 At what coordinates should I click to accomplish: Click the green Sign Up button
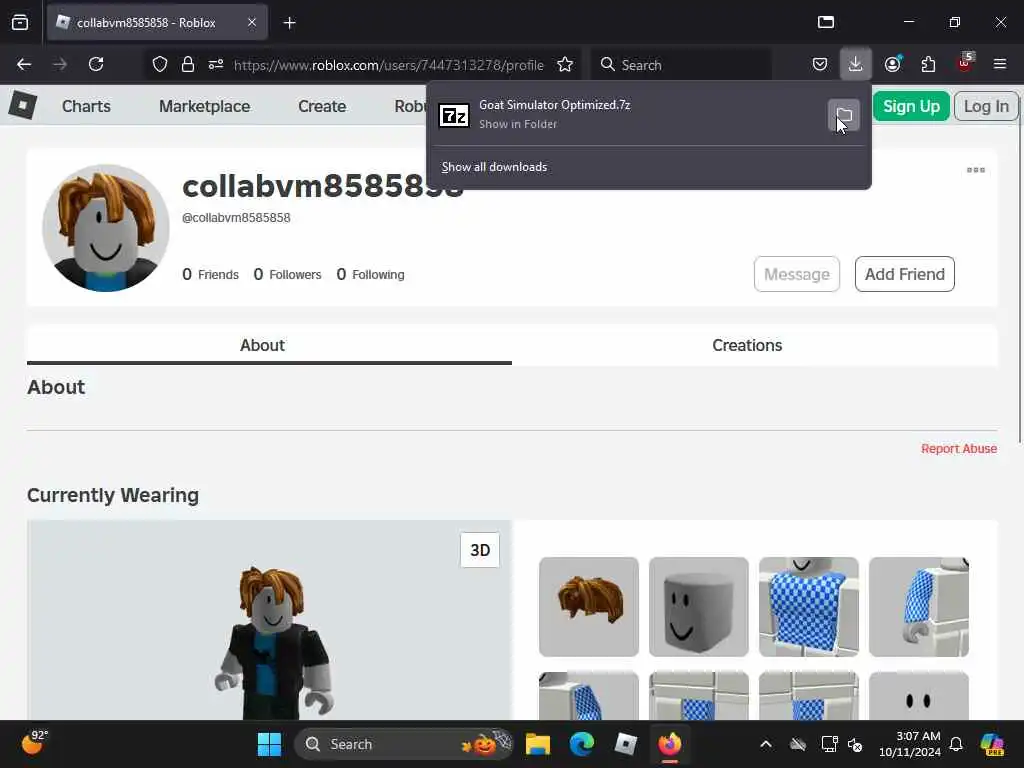(x=911, y=106)
